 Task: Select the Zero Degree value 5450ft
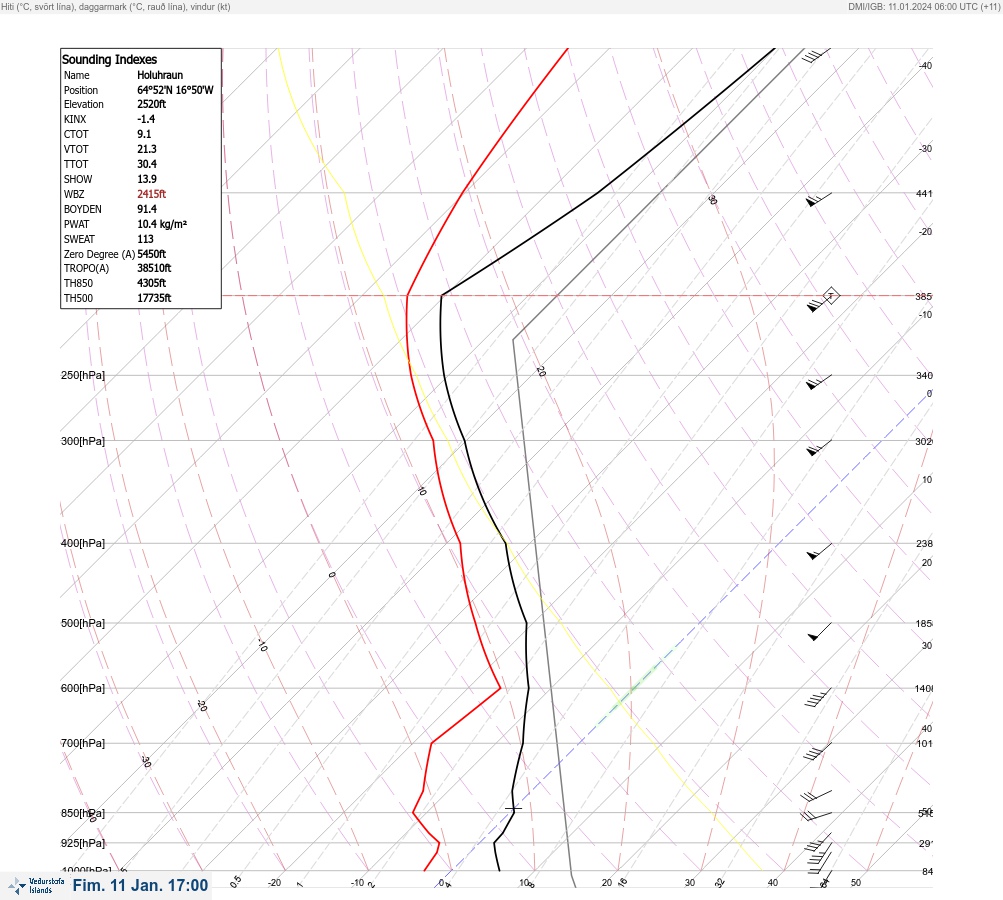[x=152, y=254]
